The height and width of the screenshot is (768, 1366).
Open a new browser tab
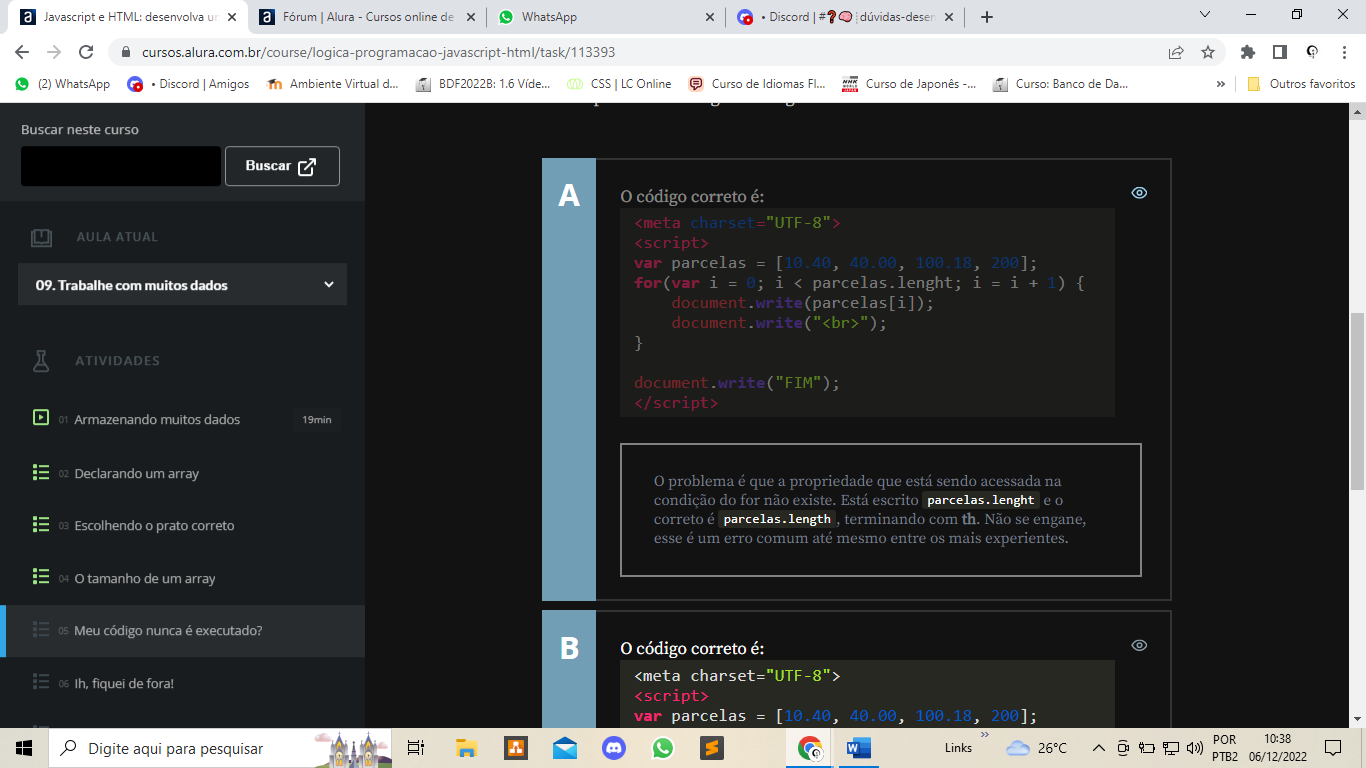tap(987, 17)
